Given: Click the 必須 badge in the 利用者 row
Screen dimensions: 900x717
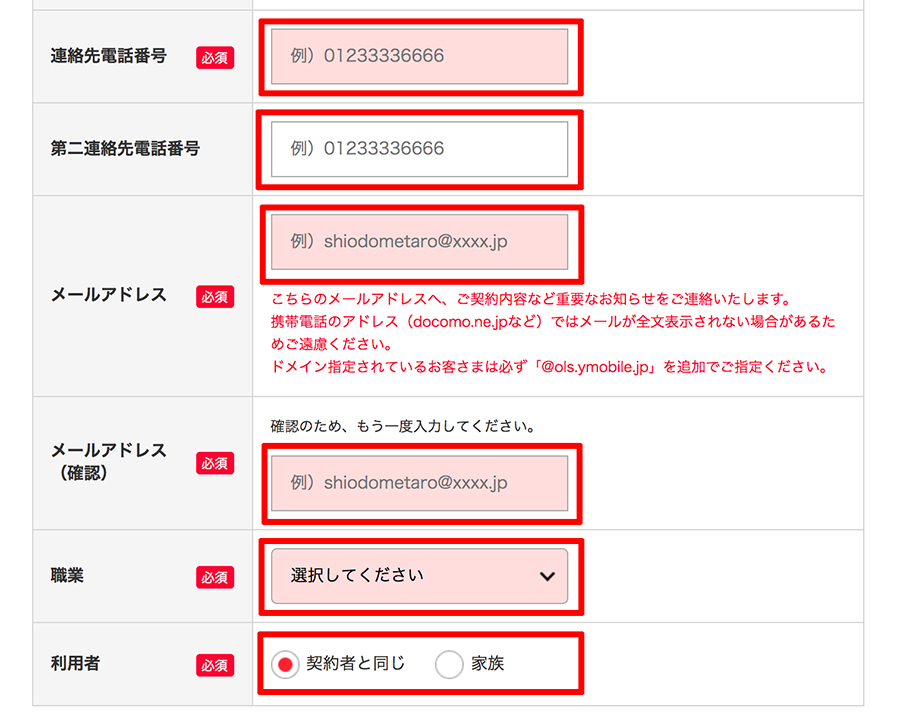Looking at the screenshot, I should pyautogui.click(x=215, y=665).
